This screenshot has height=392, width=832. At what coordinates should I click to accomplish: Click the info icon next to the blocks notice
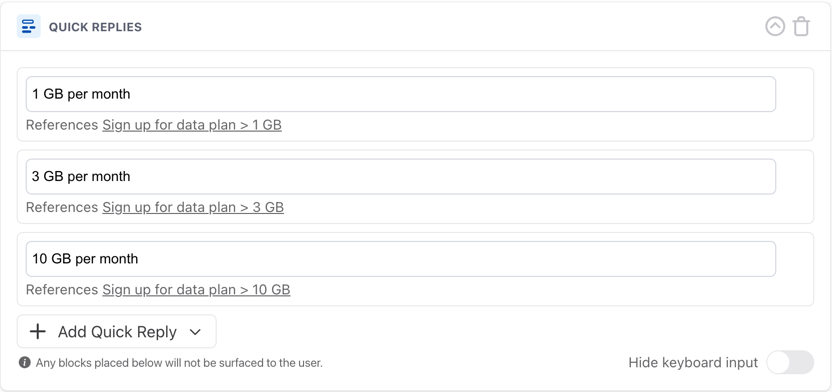click(x=24, y=362)
